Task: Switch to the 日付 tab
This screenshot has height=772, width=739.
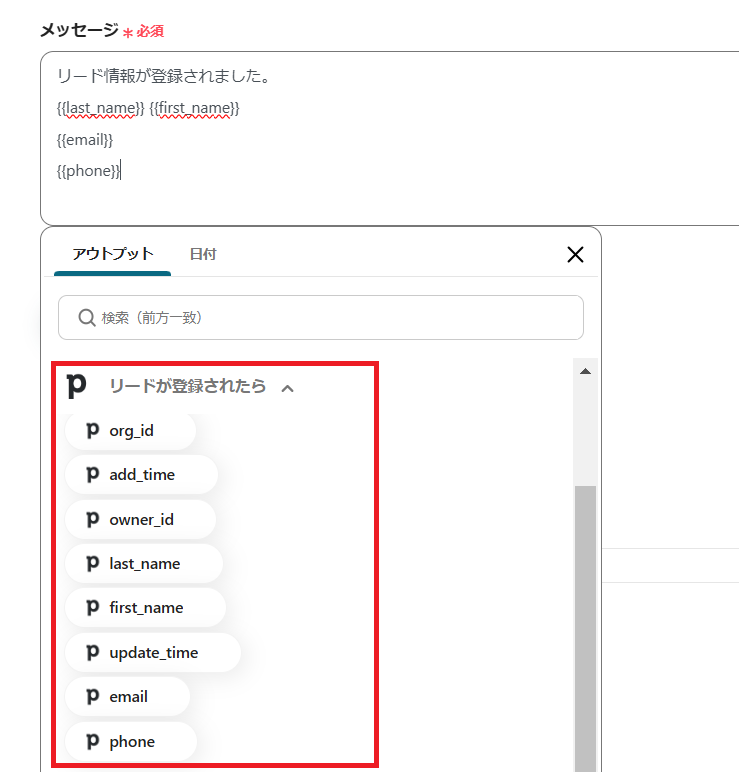Action: tap(203, 254)
